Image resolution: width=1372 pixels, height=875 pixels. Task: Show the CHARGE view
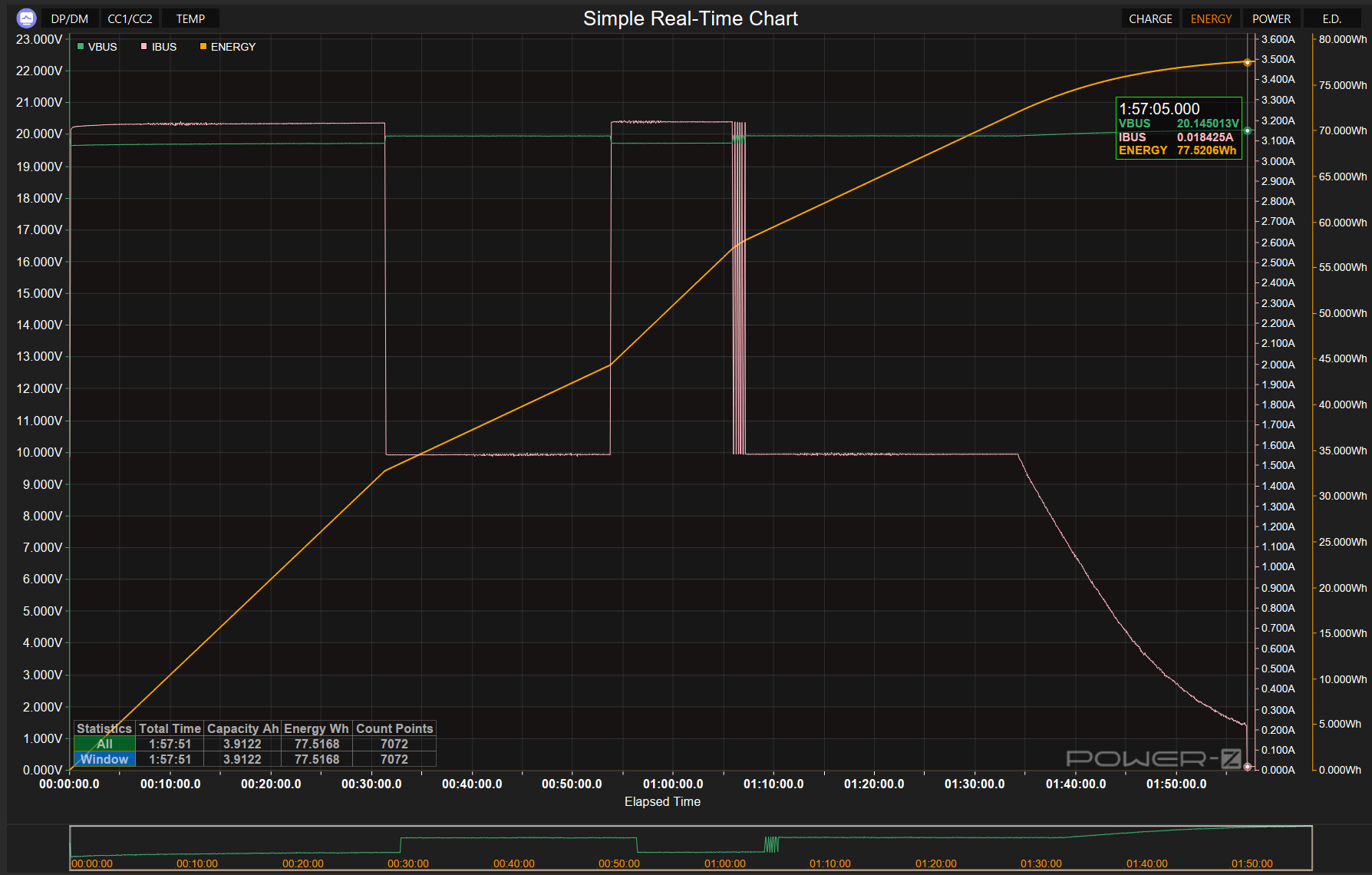[1150, 18]
